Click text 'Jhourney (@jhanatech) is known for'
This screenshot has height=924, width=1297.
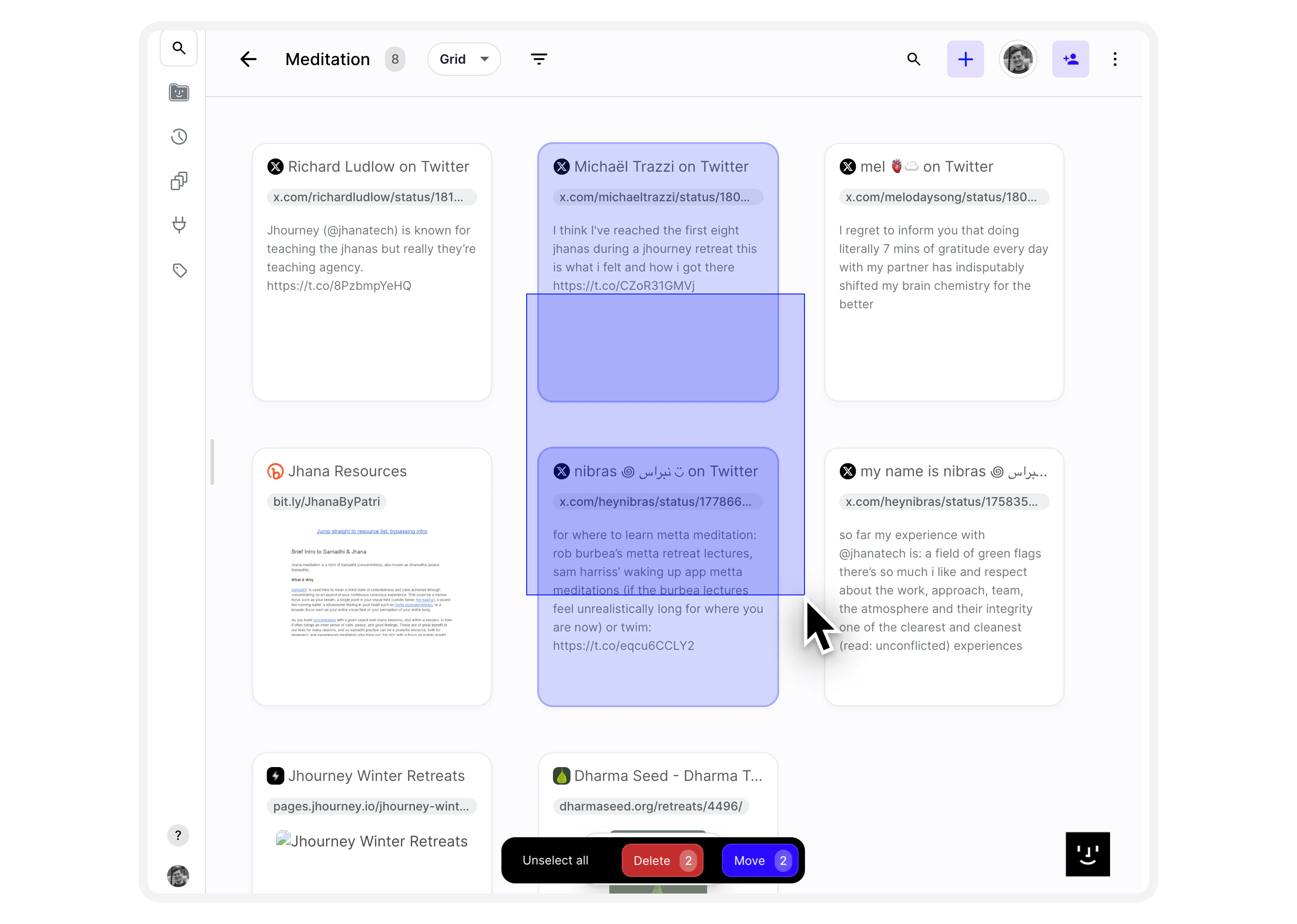point(369,230)
